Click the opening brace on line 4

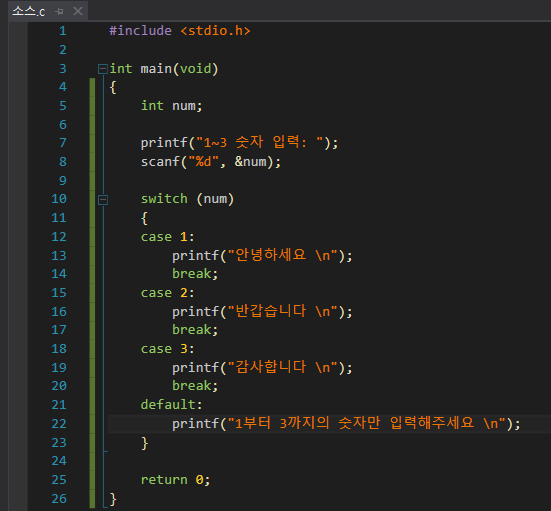[x=113, y=87]
